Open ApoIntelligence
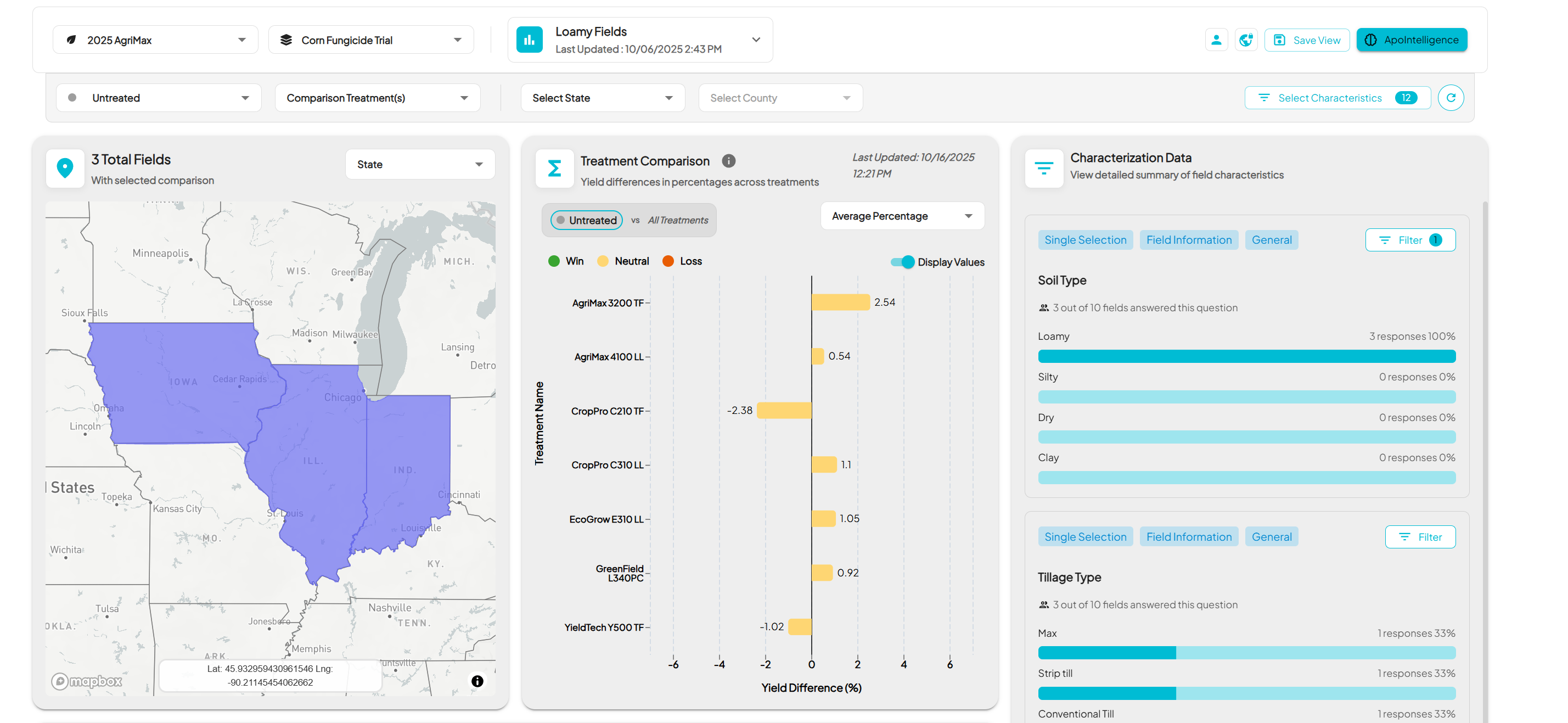 tap(1411, 40)
